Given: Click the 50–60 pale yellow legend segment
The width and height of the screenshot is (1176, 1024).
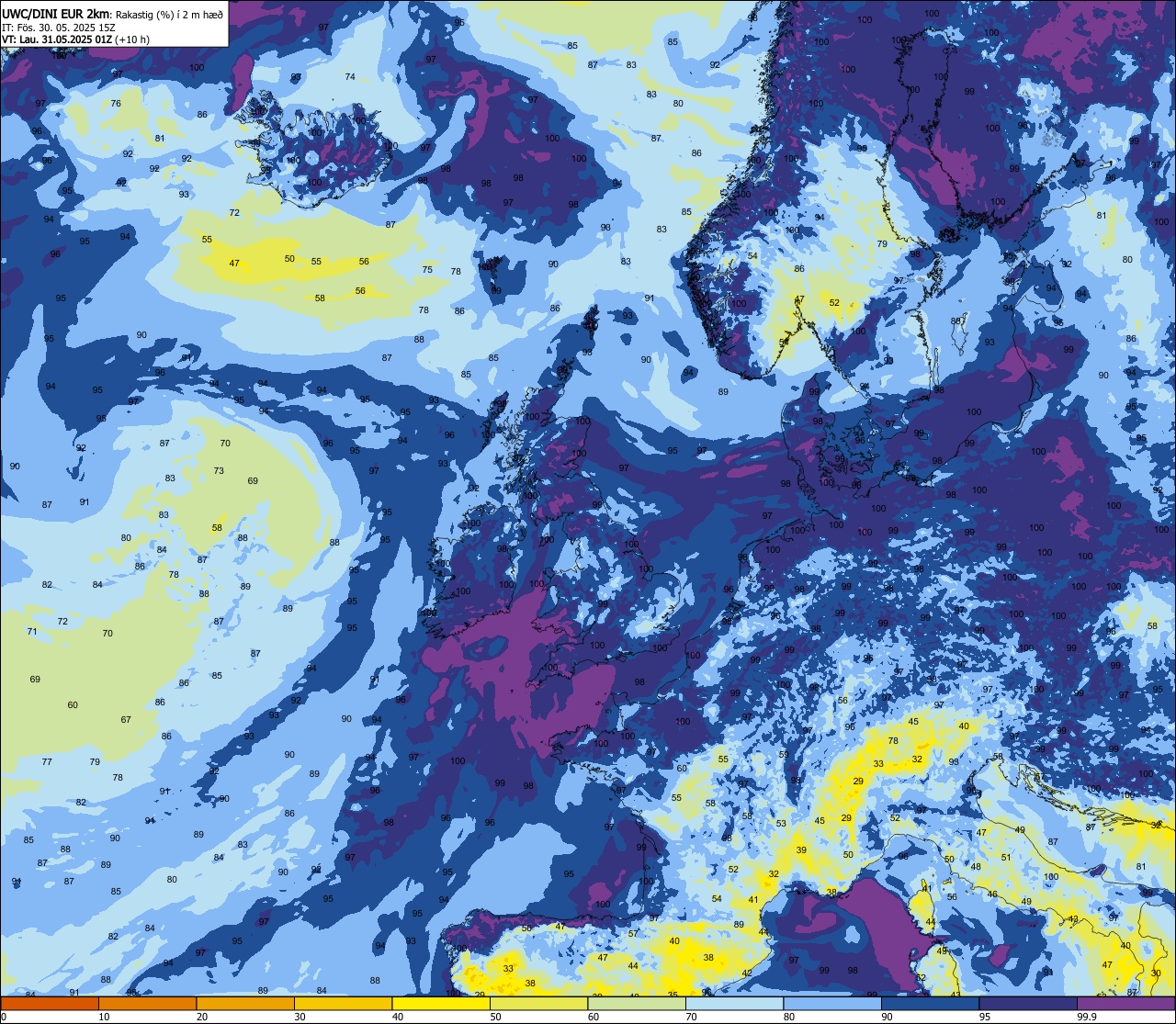Looking at the screenshot, I should pos(539,1003).
